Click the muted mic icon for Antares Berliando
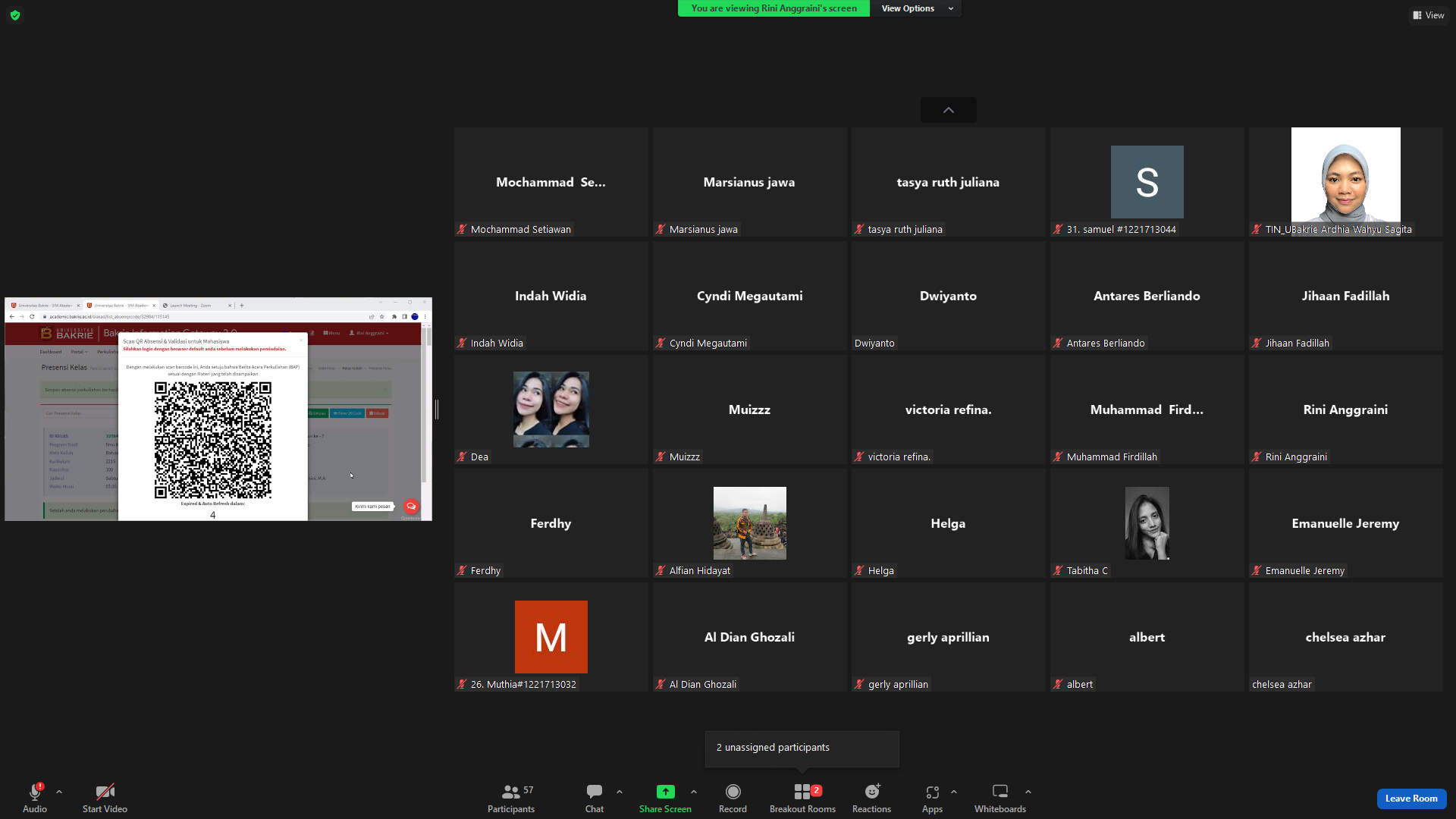The height and width of the screenshot is (819, 1456). [1058, 343]
